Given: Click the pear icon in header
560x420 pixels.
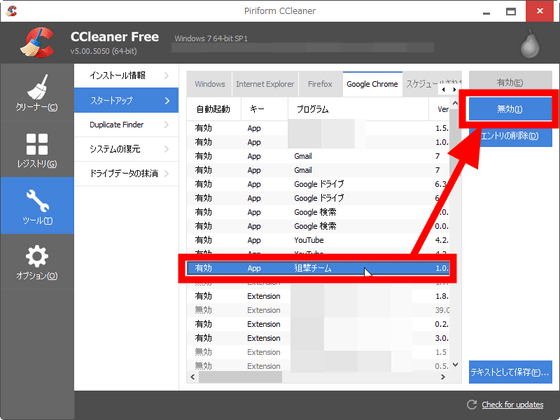Looking at the screenshot, I should tap(530, 44).
